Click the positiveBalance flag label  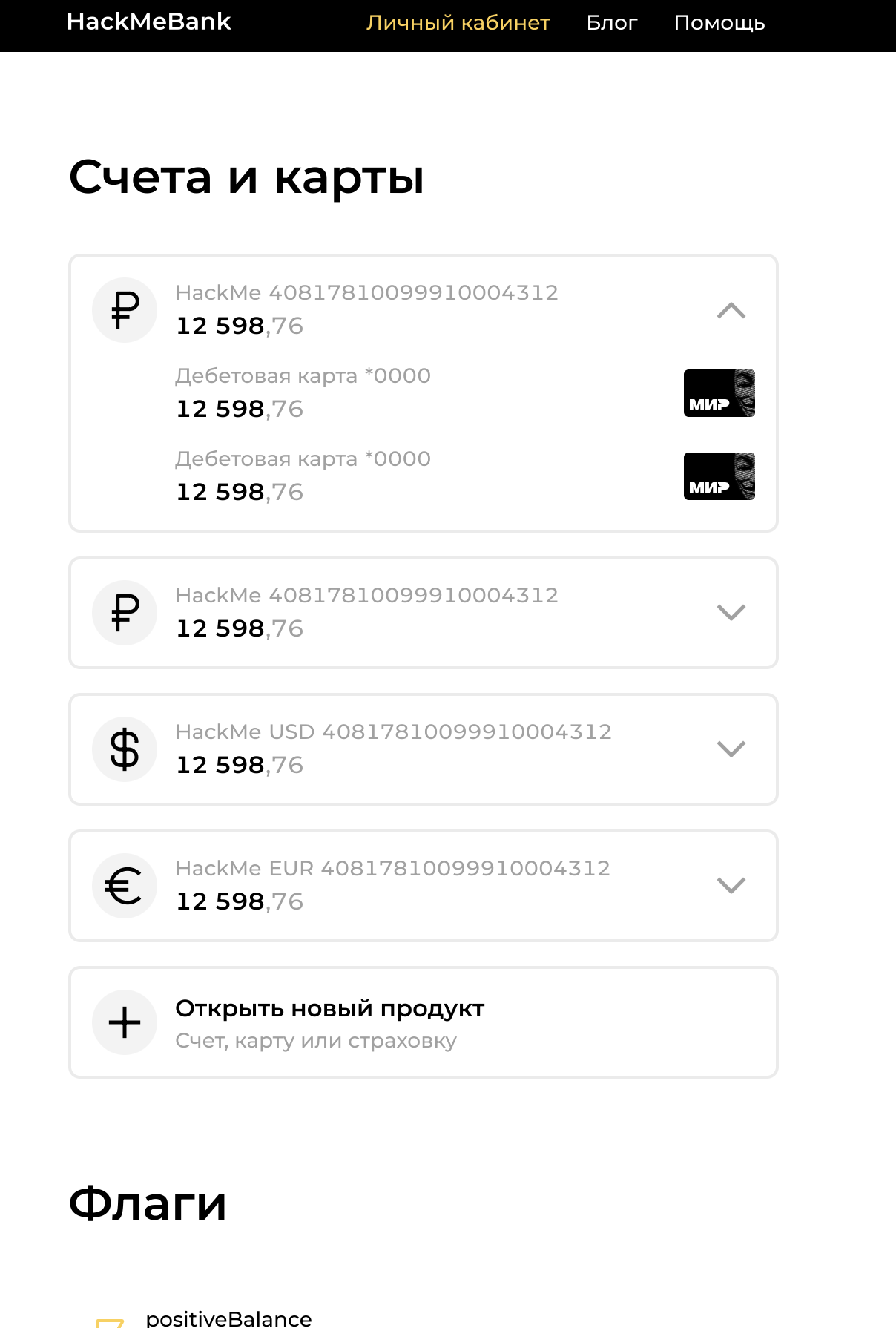point(229,1319)
